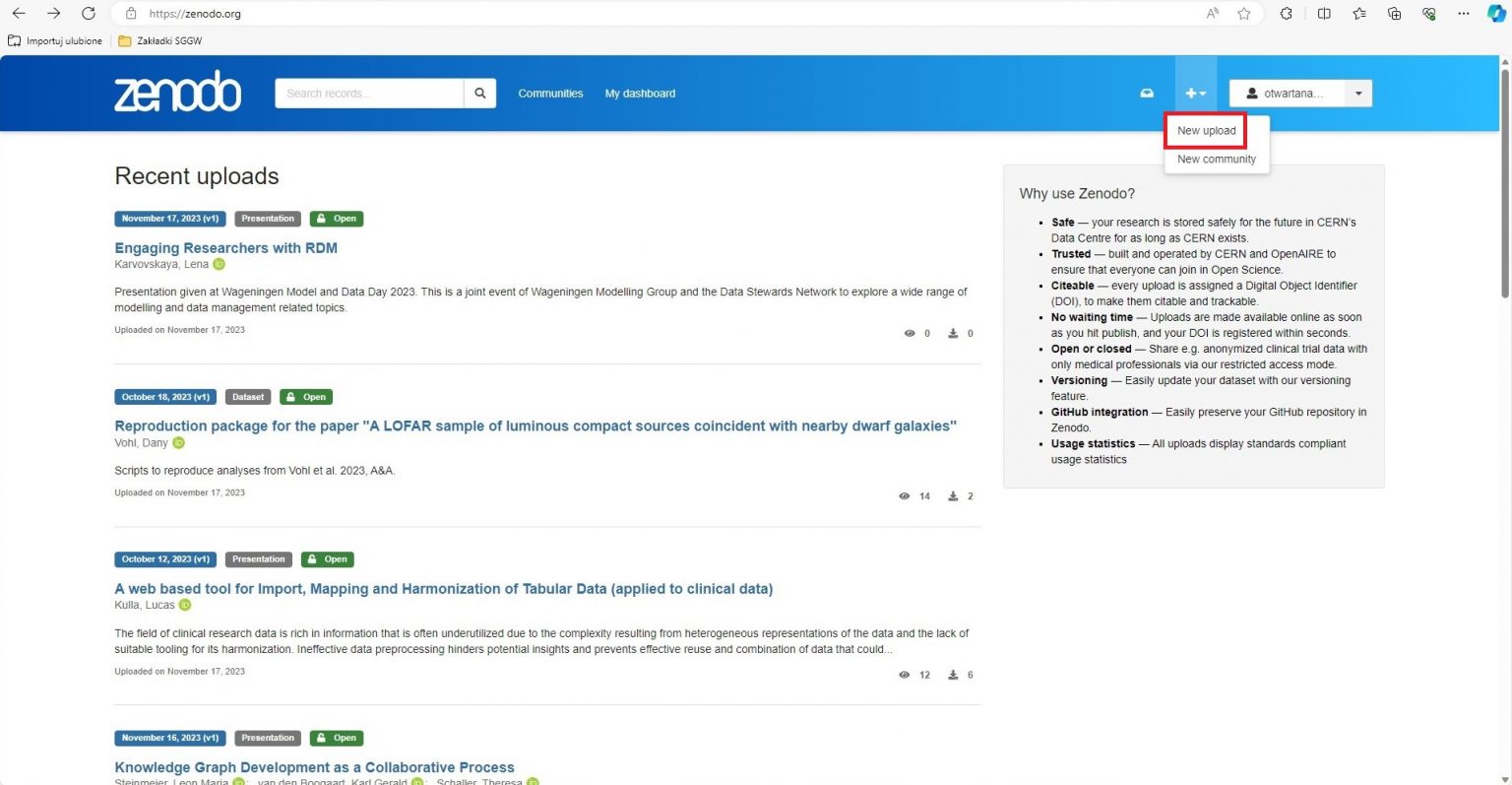The height and width of the screenshot is (785, 1512).
Task: Click the Dataset badge on the LOFAR record
Action: [x=247, y=397]
